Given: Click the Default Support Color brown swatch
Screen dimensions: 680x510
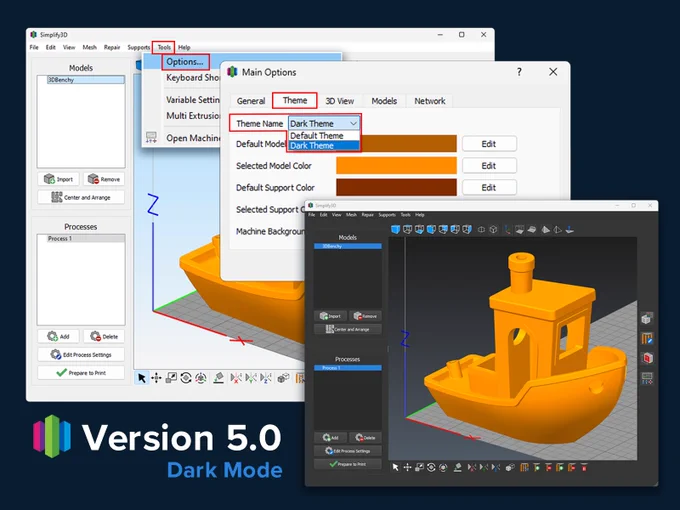Looking at the screenshot, I should click(396, 187).
